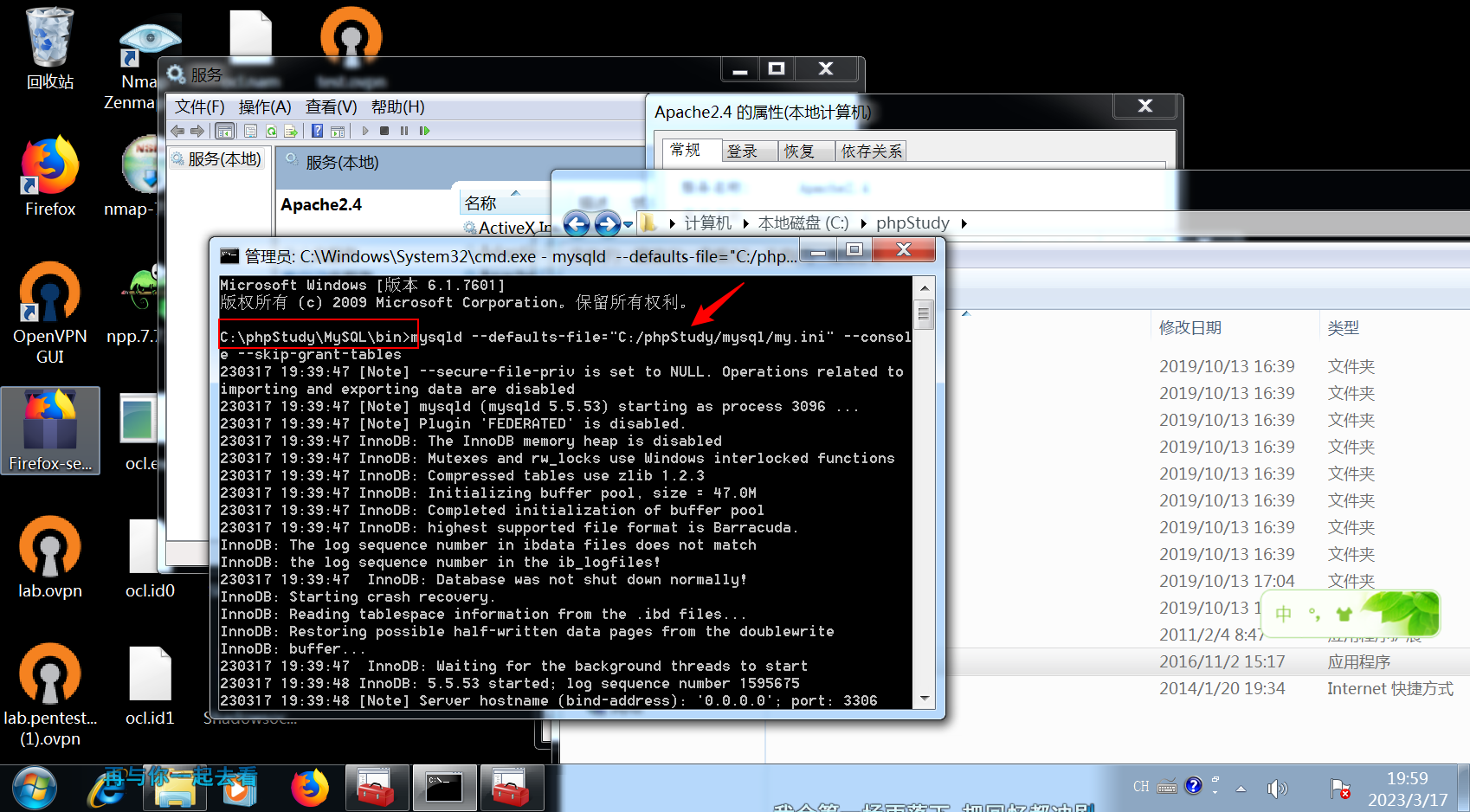
Task: Click the cmd window title bar icon
Action: point(229,255)
